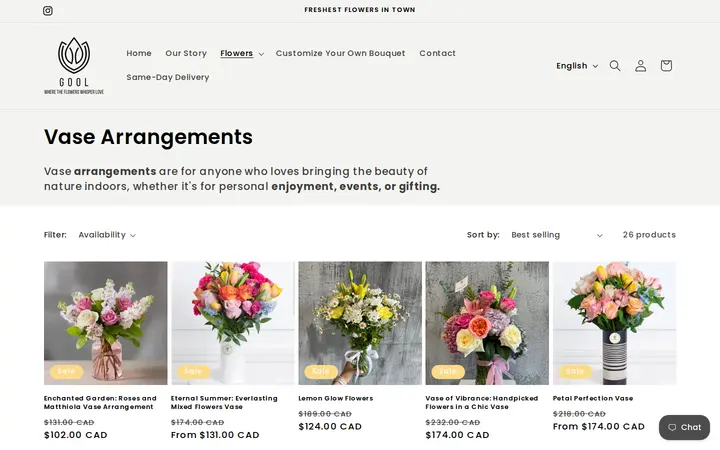Open Our Story page

pos(186,53)
